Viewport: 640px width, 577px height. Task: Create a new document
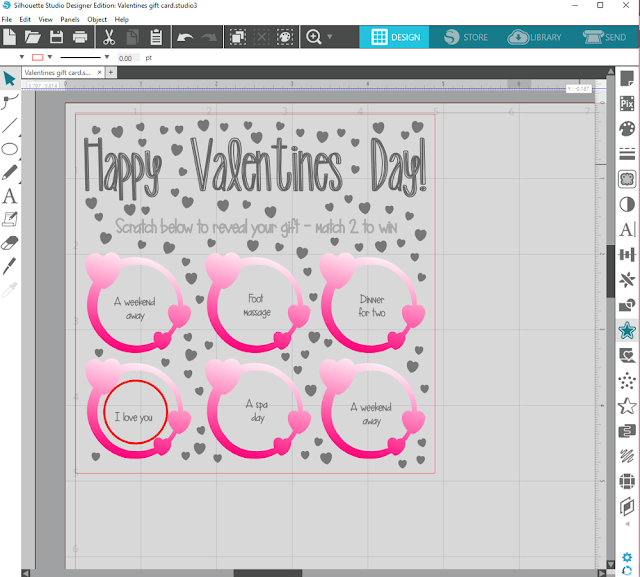(x=9, y=37)
